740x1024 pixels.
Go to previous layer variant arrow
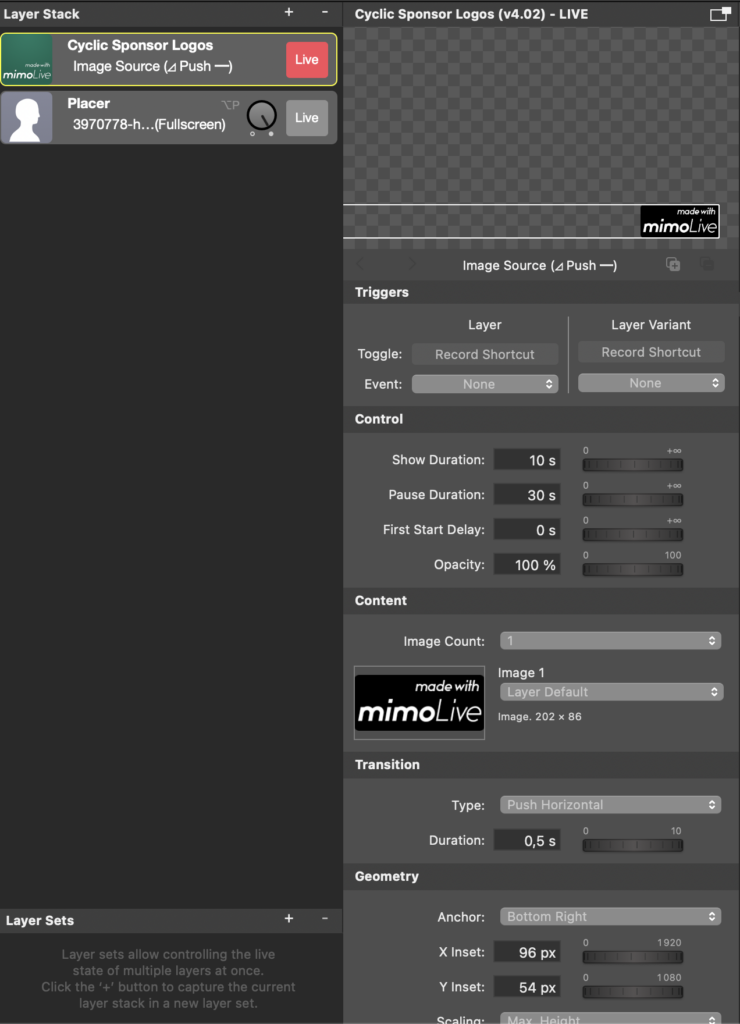click(361, 264)
